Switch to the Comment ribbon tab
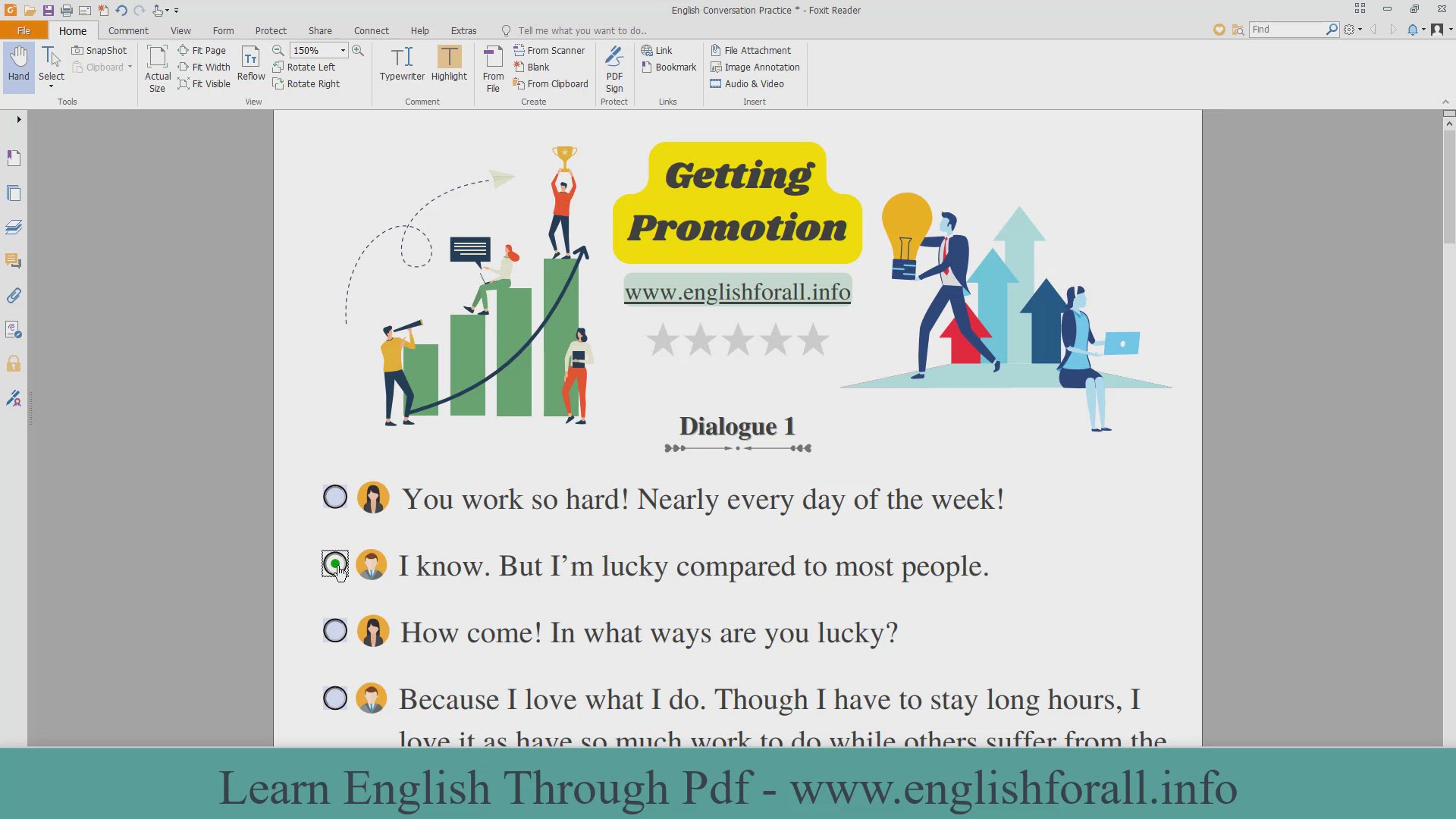This screenshot has width=1456, height=819. tap(128, 30)
